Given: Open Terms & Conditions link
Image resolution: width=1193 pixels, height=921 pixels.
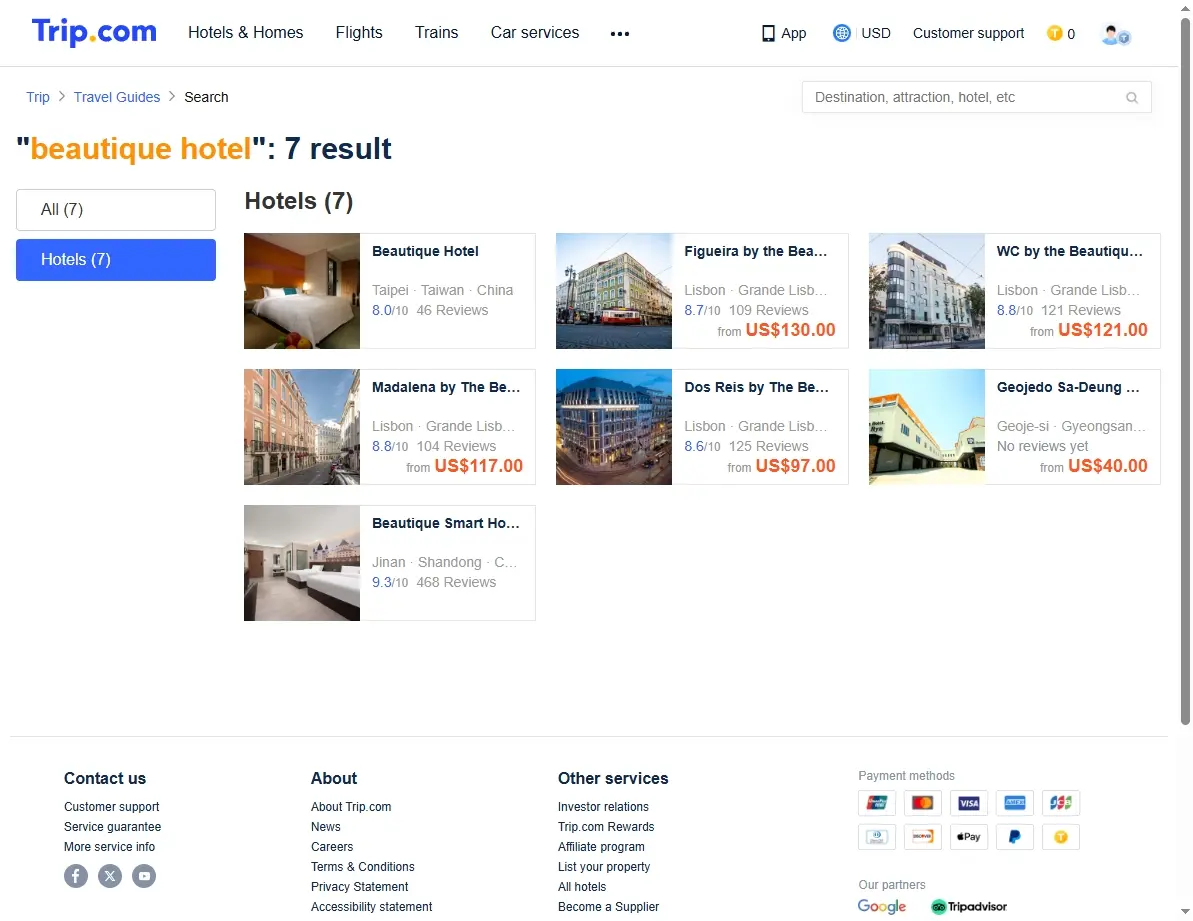Looking at the screenshot, I should (363, 867).
